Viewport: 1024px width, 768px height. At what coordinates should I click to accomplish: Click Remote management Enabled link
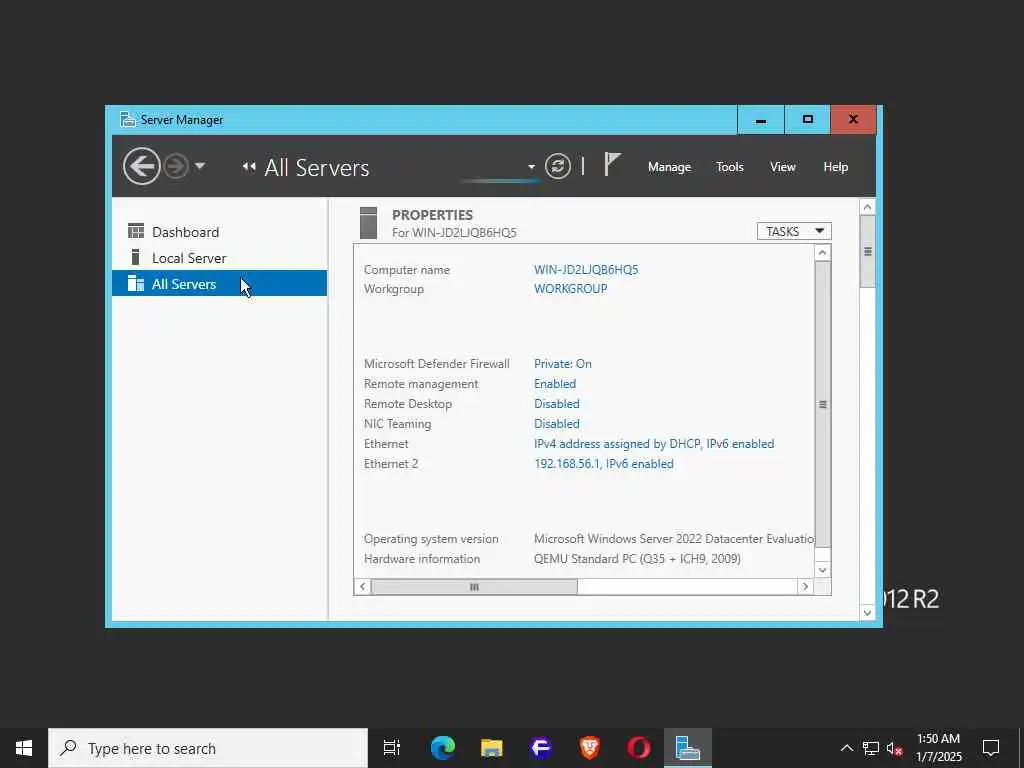pos(554,384)
